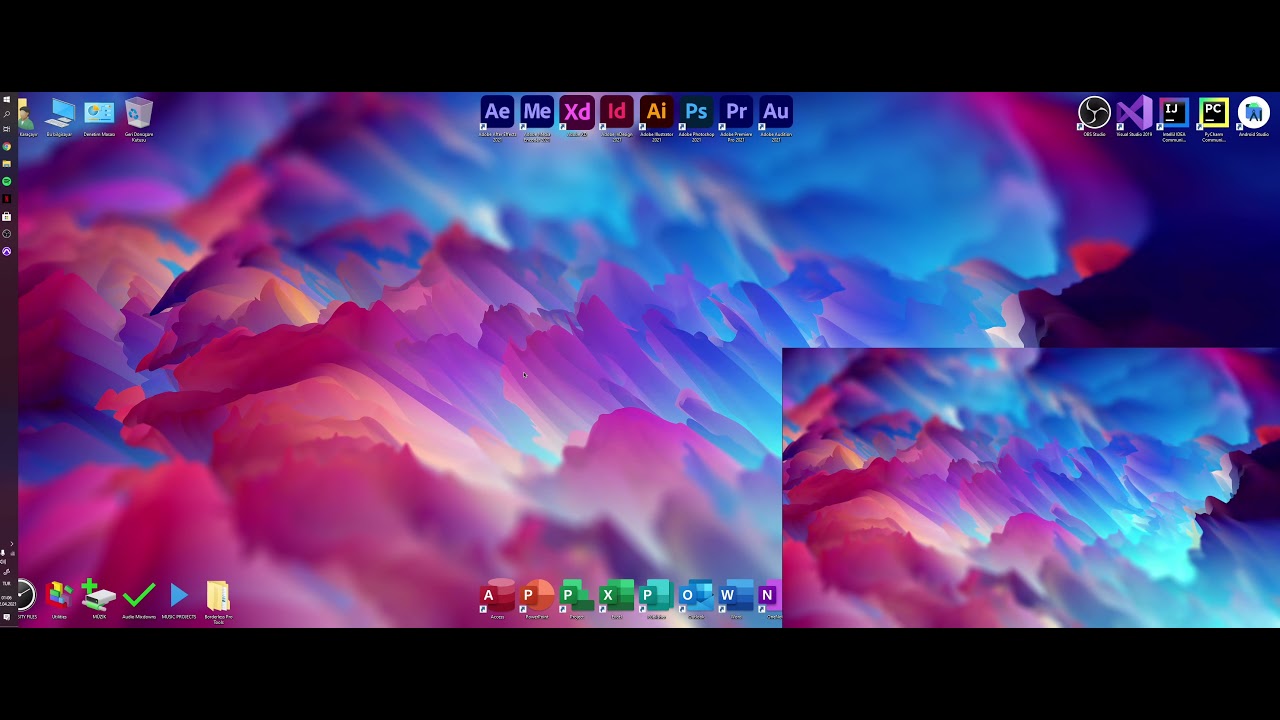This screenshot has width=1280, height=720.
Task: Open the MÜZİK drive shortcut
Action: tap(99, 600)
